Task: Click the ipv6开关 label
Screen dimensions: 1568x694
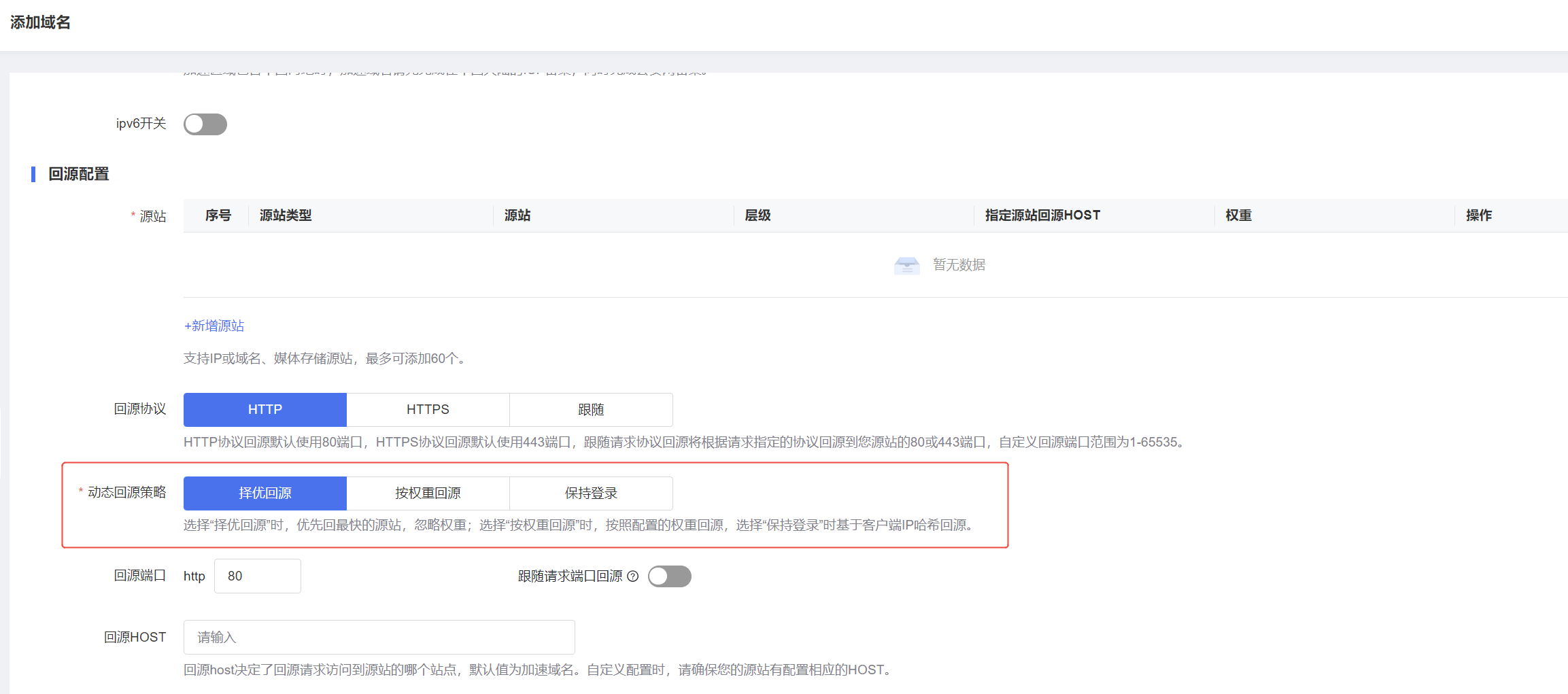Action: [x=141, y=124]
